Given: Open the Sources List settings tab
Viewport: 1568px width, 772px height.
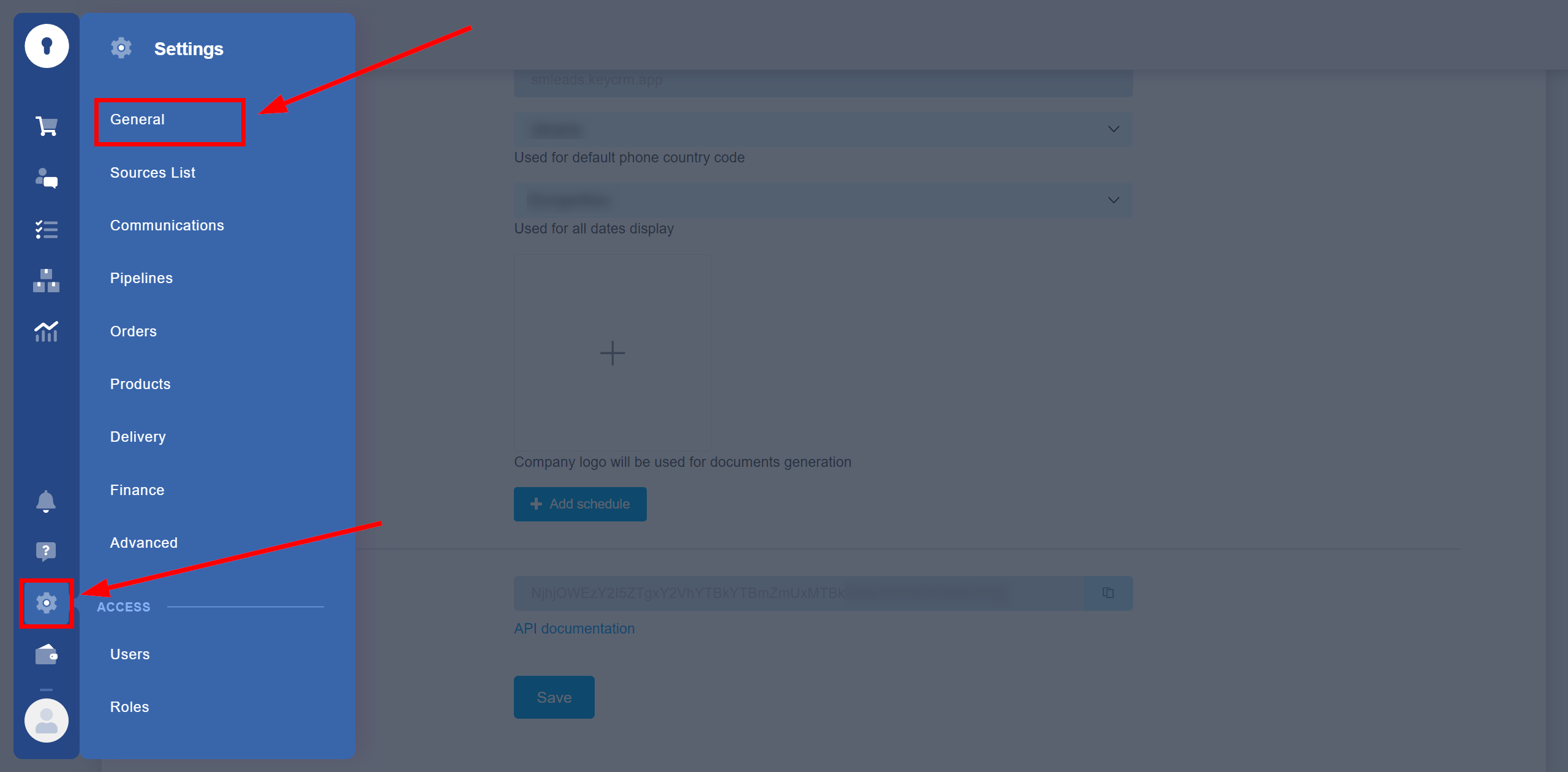Looking at the screenshot, I should [154, 172].
